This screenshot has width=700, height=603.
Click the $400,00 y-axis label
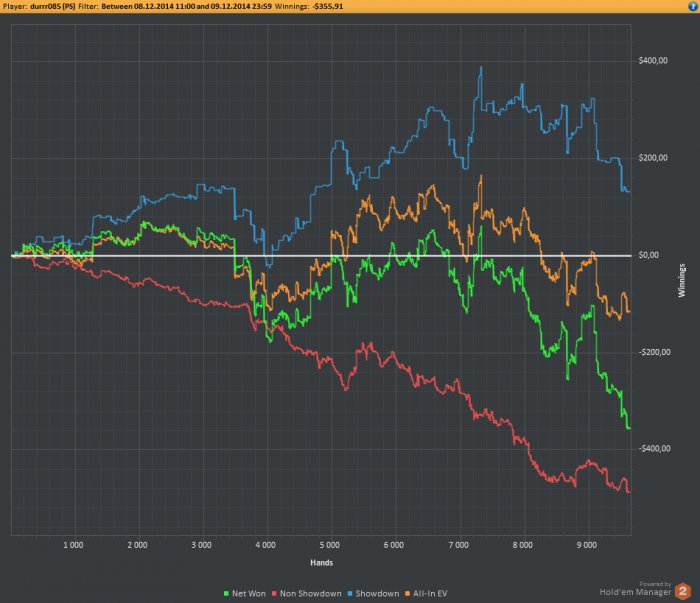[x=653, y=60]
